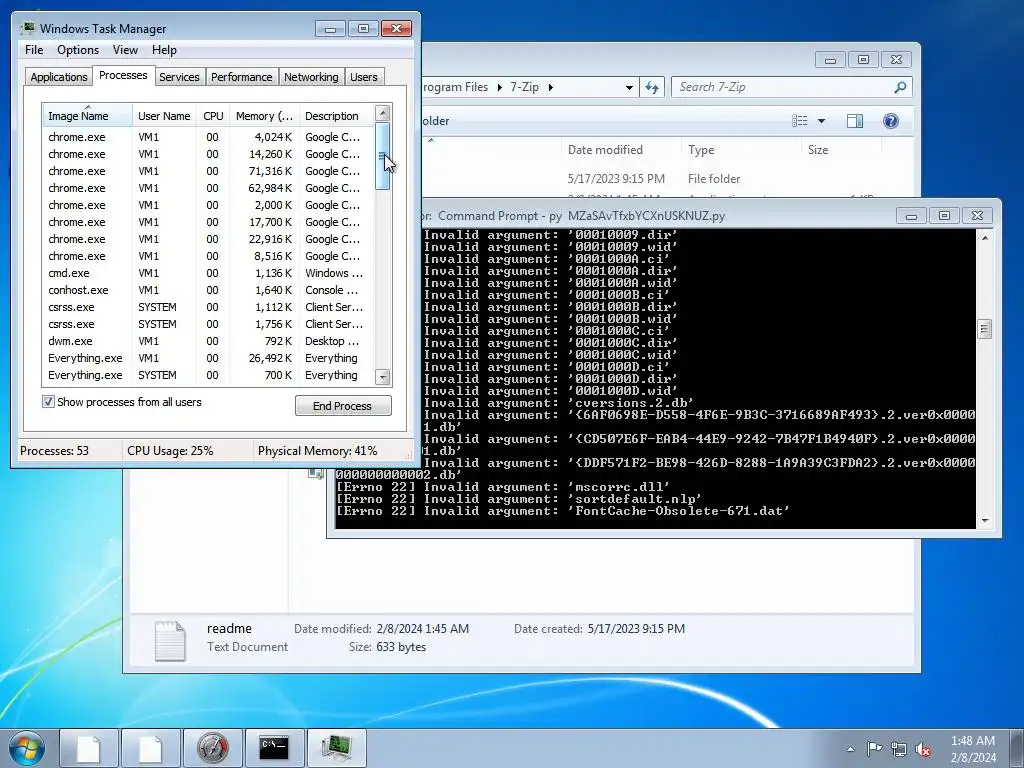
Task: Open the Options menu in Task Manager
Action: 78,50
